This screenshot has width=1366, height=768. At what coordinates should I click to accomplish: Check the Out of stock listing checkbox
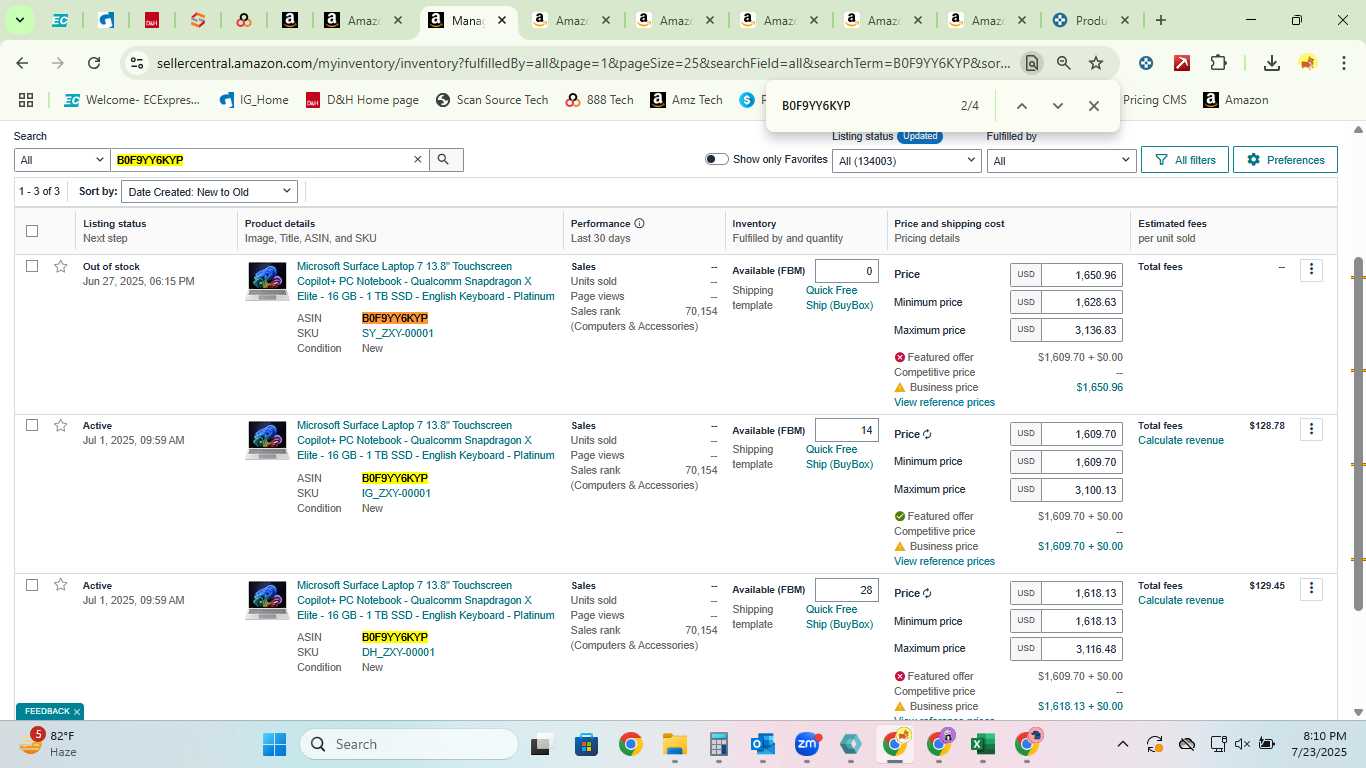[32, 266]
